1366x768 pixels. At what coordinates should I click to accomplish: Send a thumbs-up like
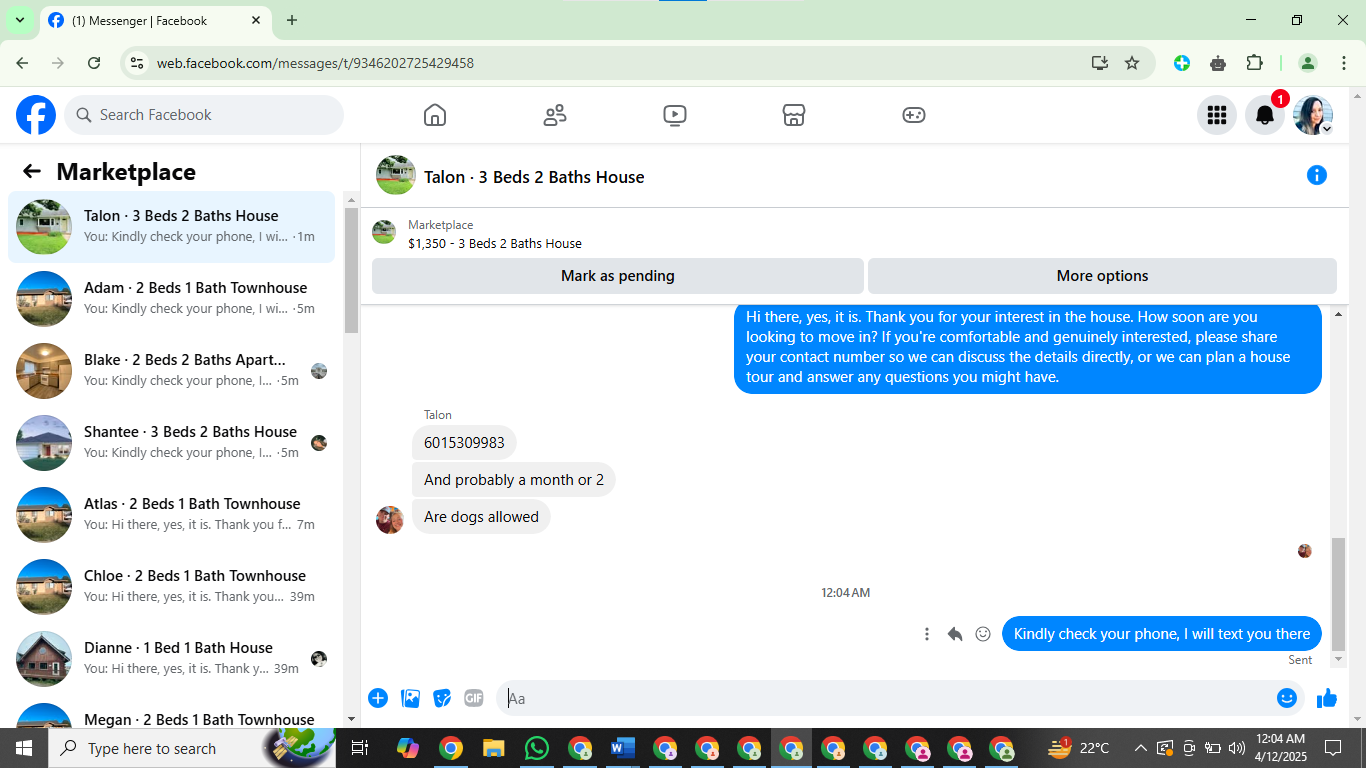[1327, 698]
